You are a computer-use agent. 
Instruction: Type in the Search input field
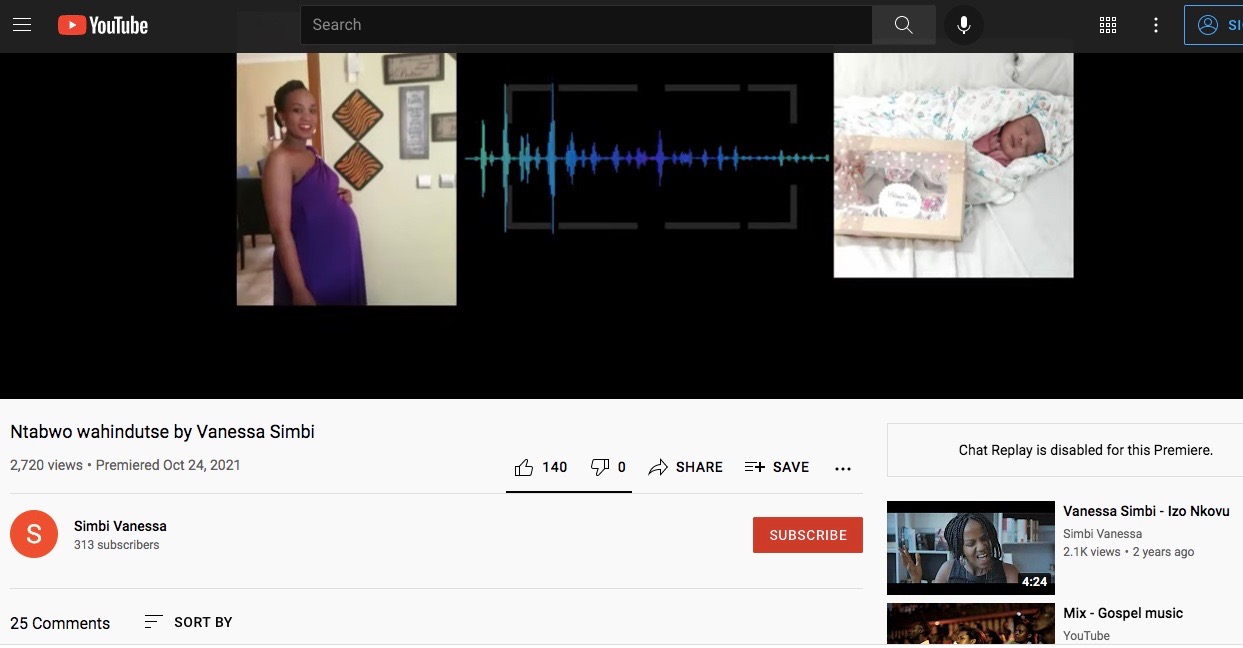585,25
